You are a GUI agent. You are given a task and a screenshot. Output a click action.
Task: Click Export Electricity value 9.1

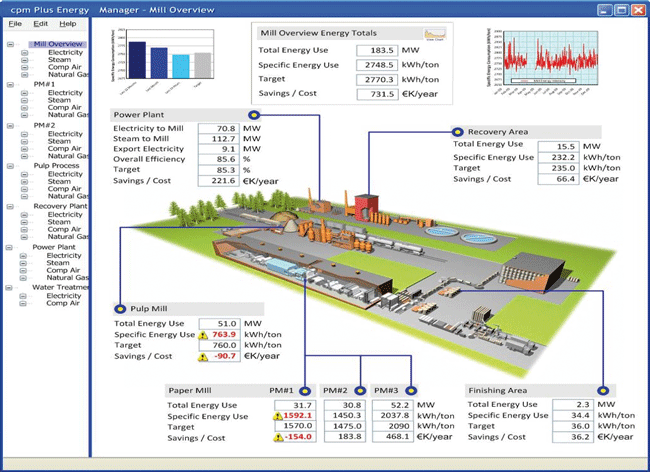pyautogui.click(x=218, y=149)
